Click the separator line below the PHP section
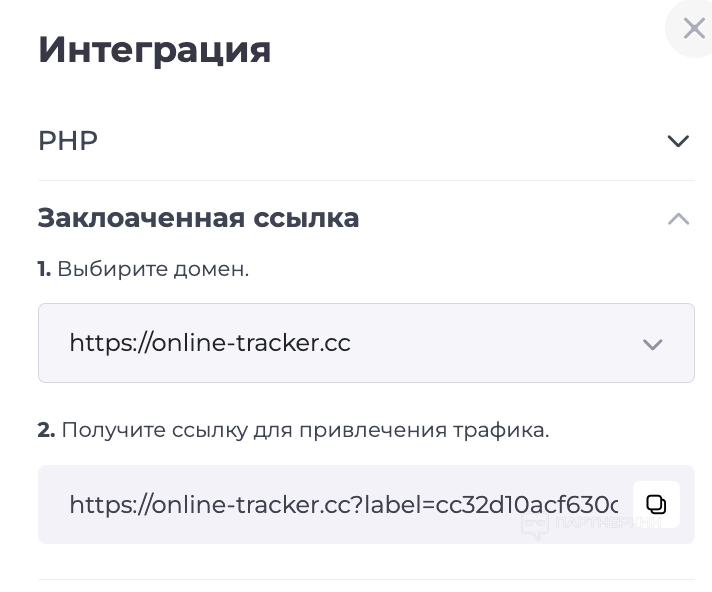Screen dimensions: 712x592 [x=366, y=181]
